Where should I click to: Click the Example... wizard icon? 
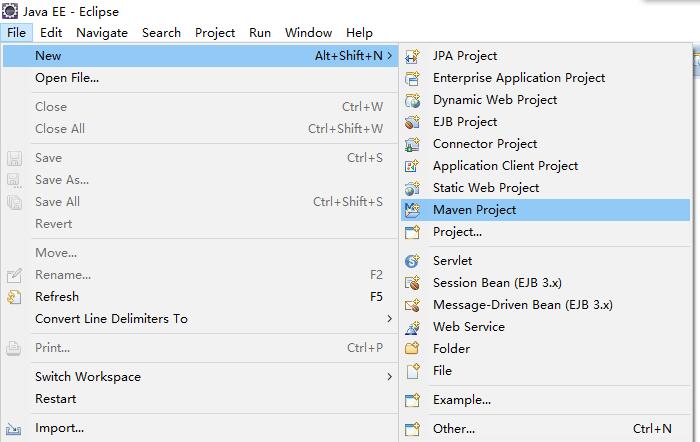coord(412,400)
